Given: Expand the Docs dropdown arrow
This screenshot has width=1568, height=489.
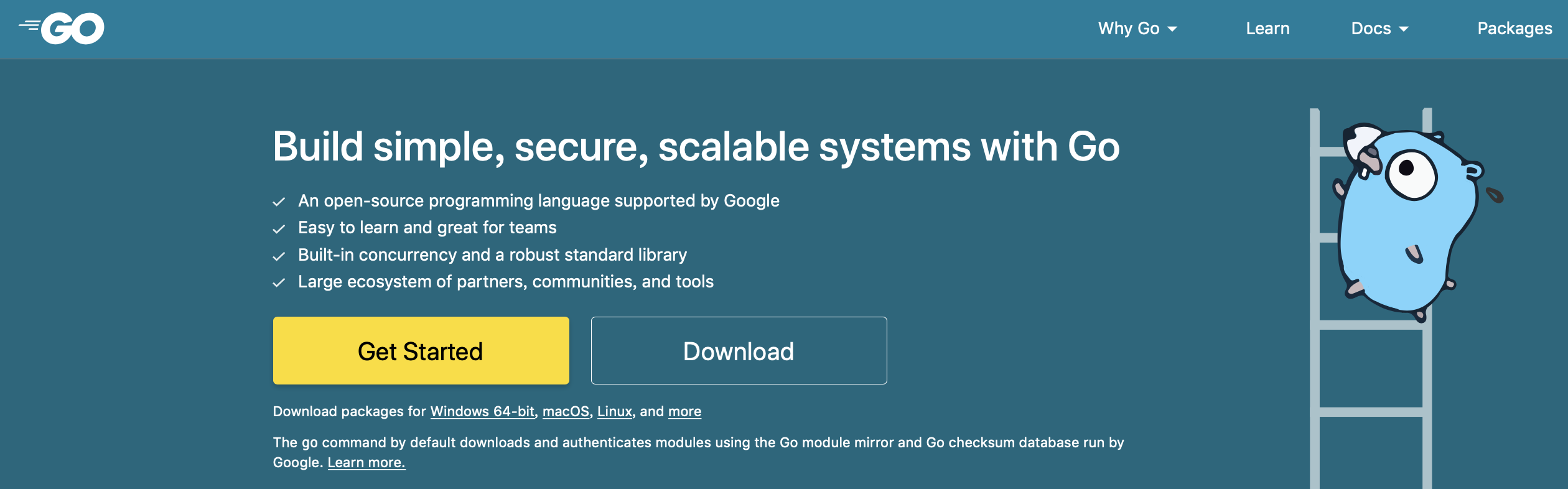Looking at the screenshot, I should coord(1404,29).
